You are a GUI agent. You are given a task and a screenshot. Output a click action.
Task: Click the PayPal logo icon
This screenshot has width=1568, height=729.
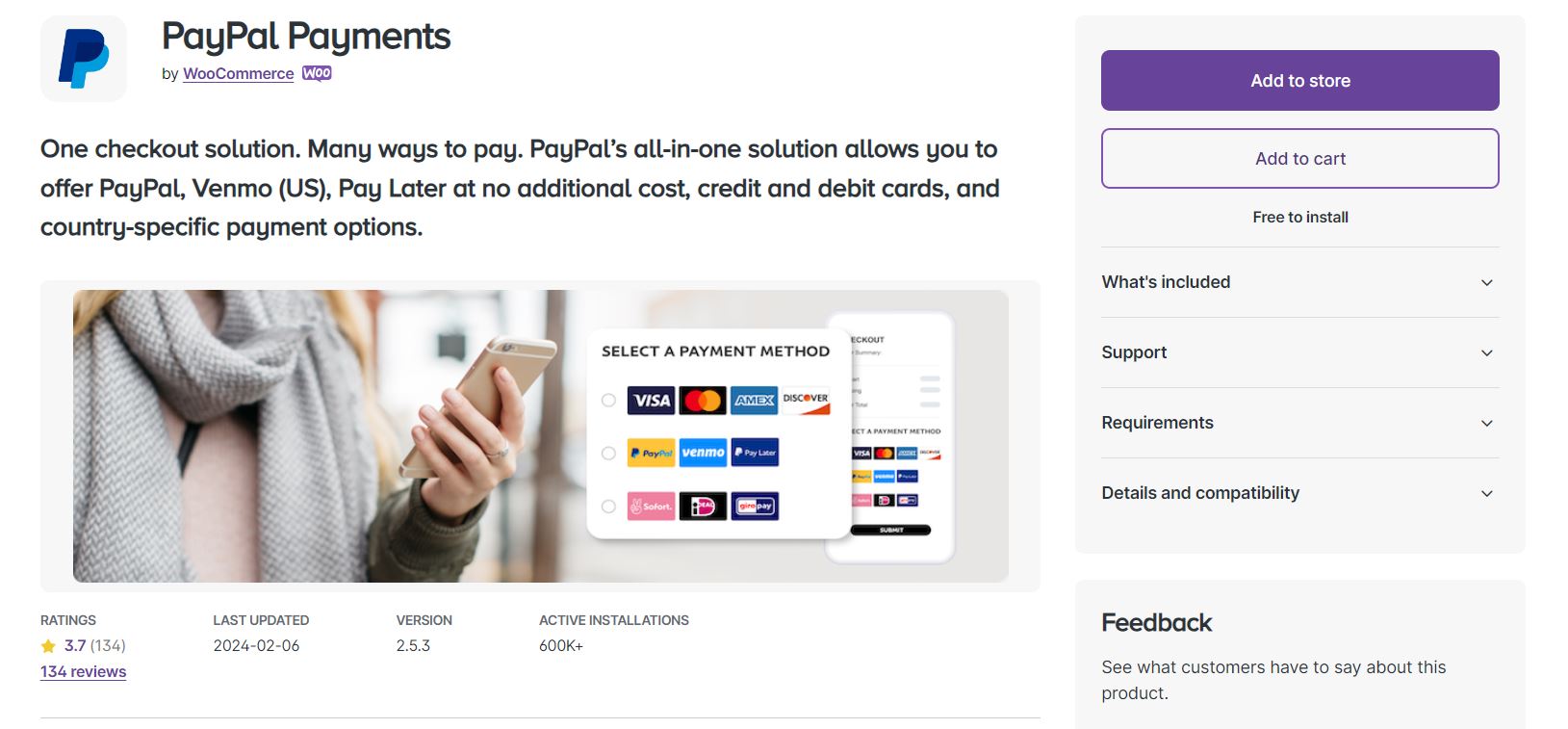pyautogui.click(x=83, y=58)
